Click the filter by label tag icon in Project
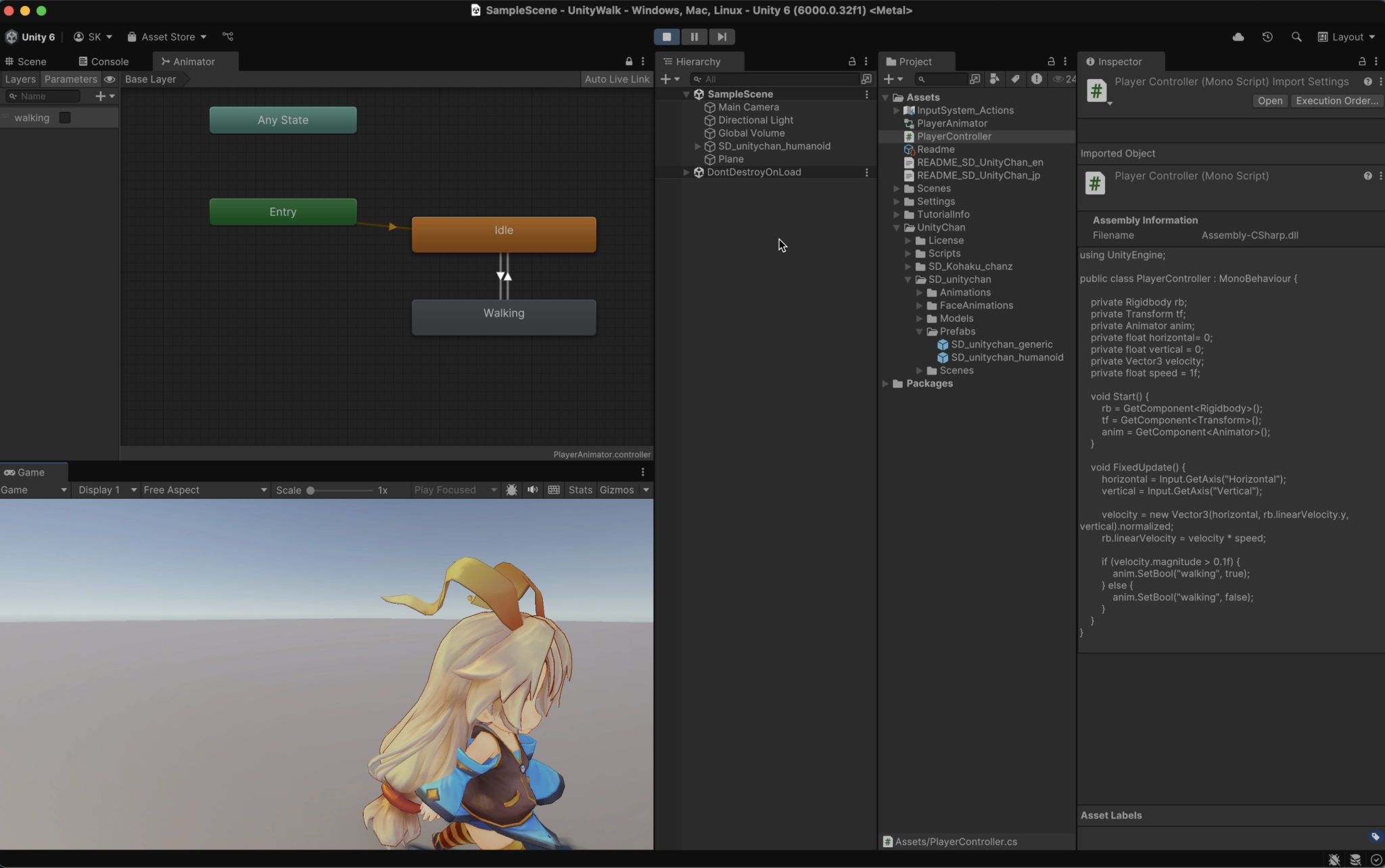Viewport: 1385px width, 868px height. click(1015, 79)
